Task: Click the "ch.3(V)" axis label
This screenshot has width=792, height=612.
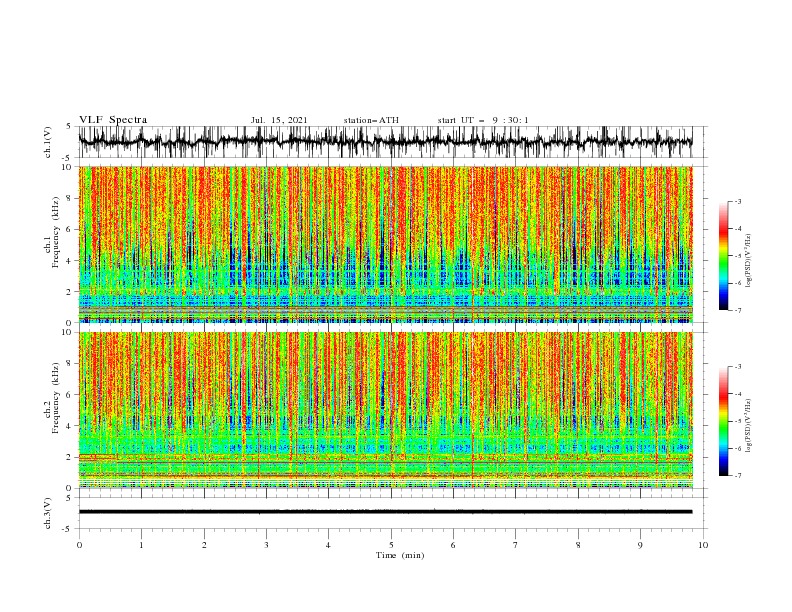Action: pos(48,514)
